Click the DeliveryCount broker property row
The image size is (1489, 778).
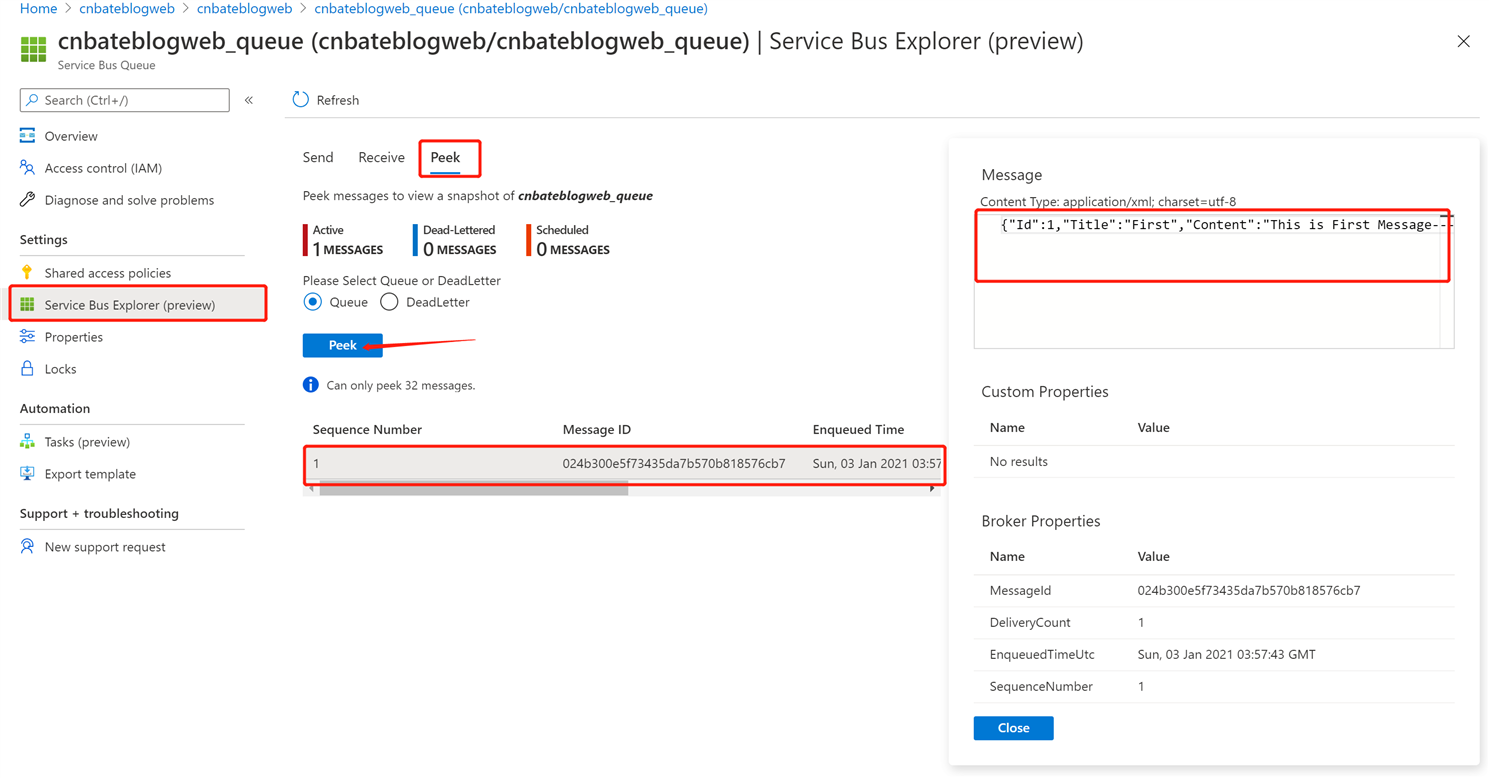click(1214, 622)
